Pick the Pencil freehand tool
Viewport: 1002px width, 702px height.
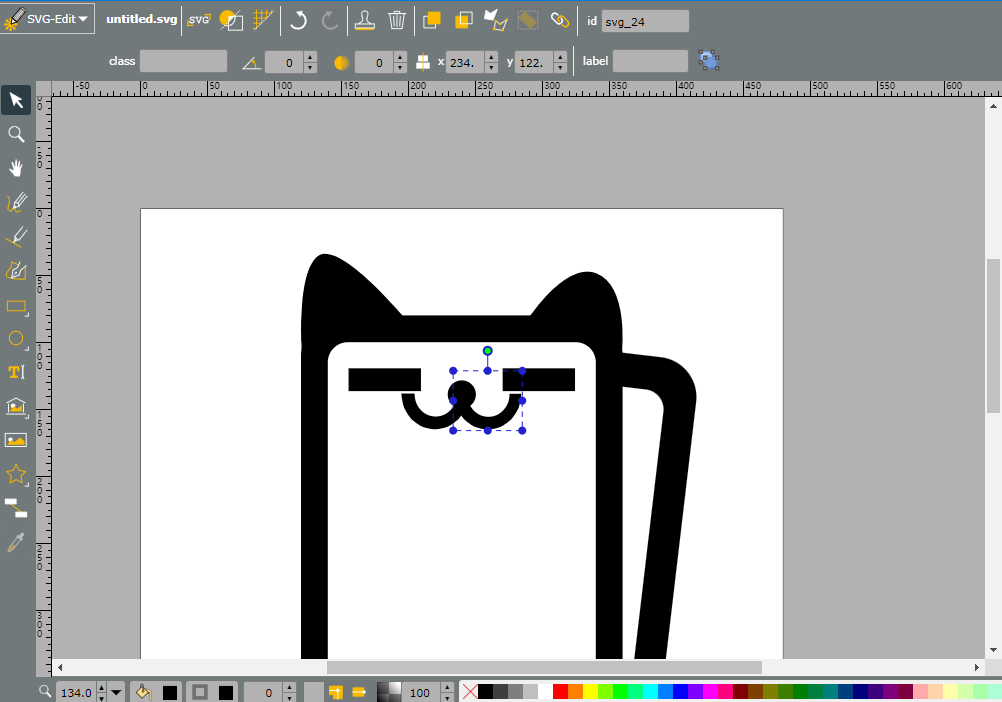coord(16,202)
